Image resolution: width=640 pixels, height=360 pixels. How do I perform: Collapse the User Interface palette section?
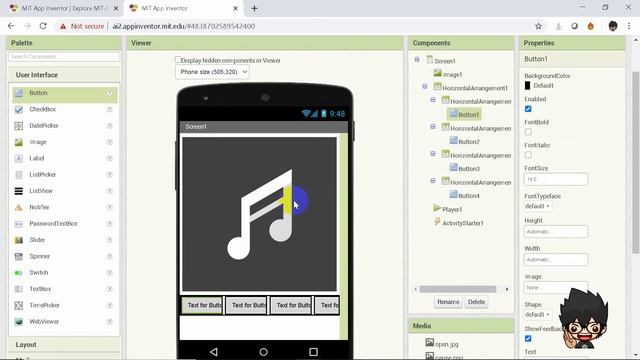[64, 75]
